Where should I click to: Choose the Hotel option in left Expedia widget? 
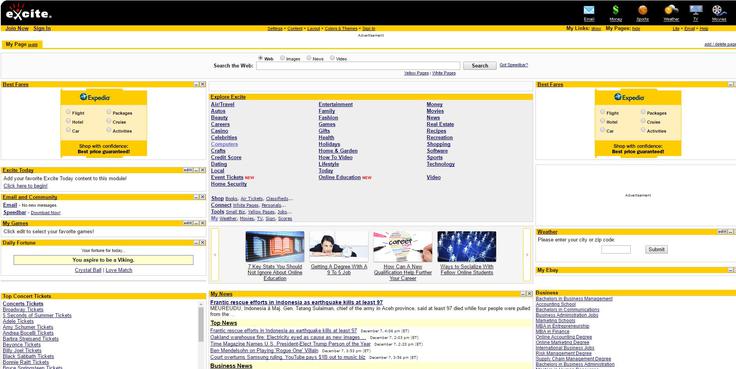[x=69, y=121]
